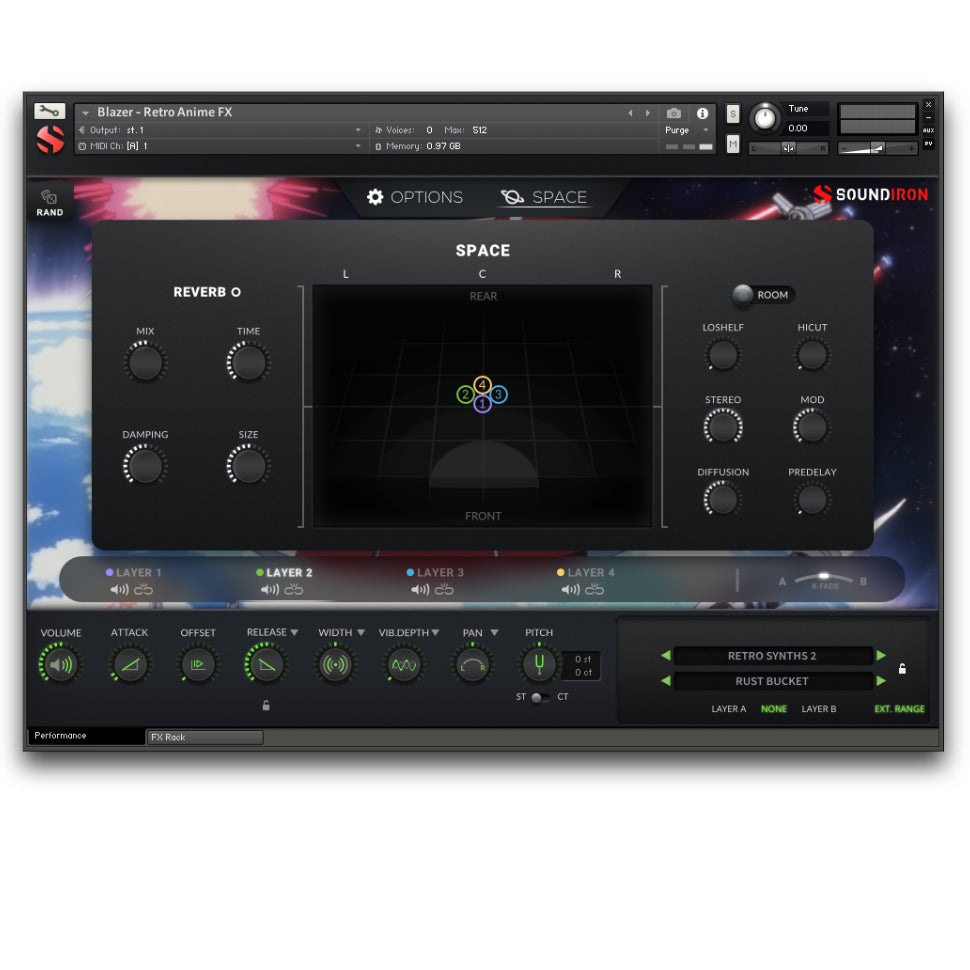Mute Layer 1 with its speaker icon
Viewport: 970px width, 970px height.
pyautogui.click(x=119, y=590)
